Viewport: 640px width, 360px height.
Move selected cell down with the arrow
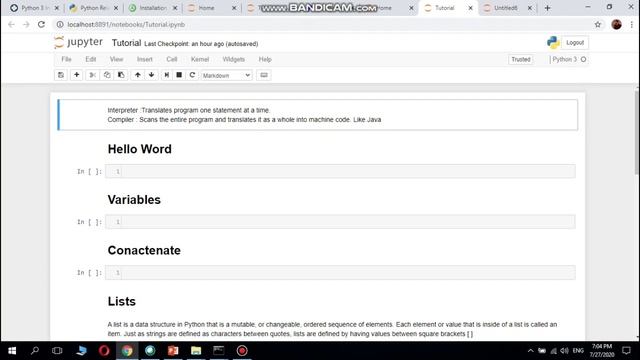151,75
